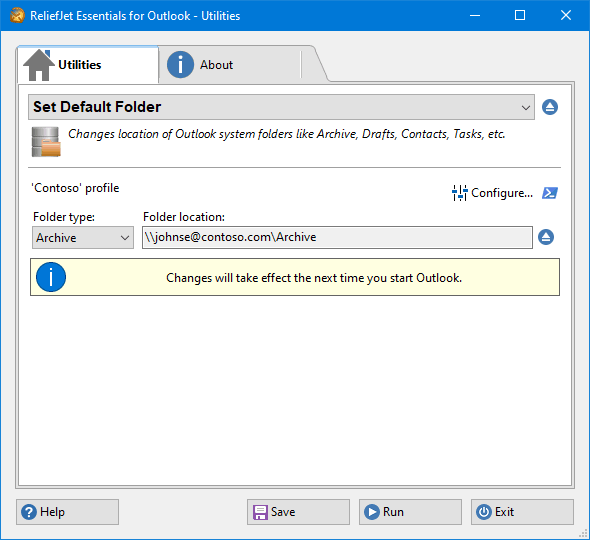The width and height of the screenshot is (590, 540).
Task: Open the Set Default Folder dropdown
Action: [281, 107]
